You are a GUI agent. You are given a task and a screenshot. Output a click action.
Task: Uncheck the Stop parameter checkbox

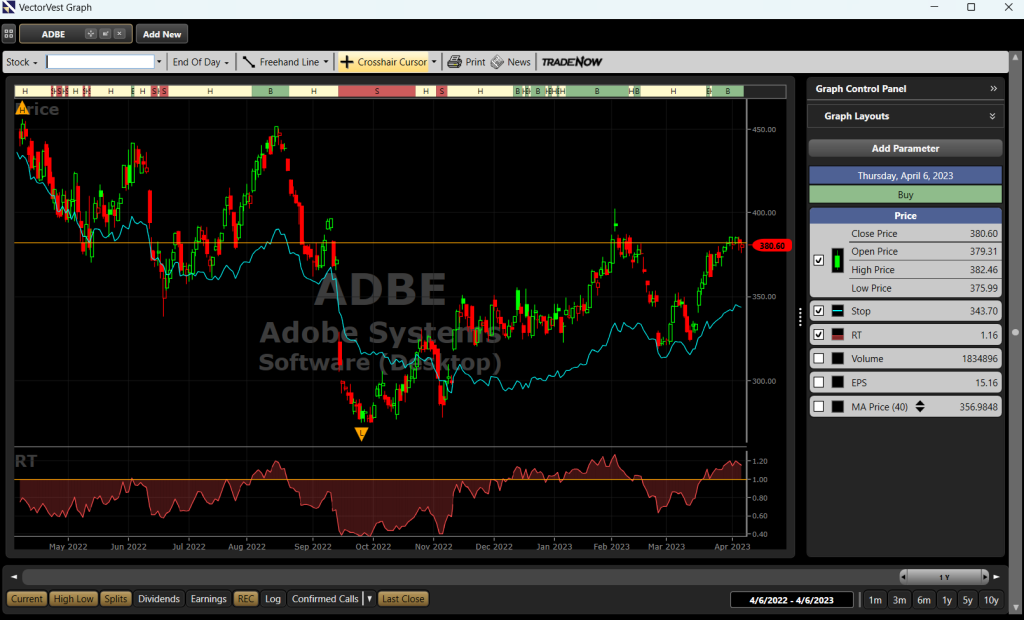[819, 311]
